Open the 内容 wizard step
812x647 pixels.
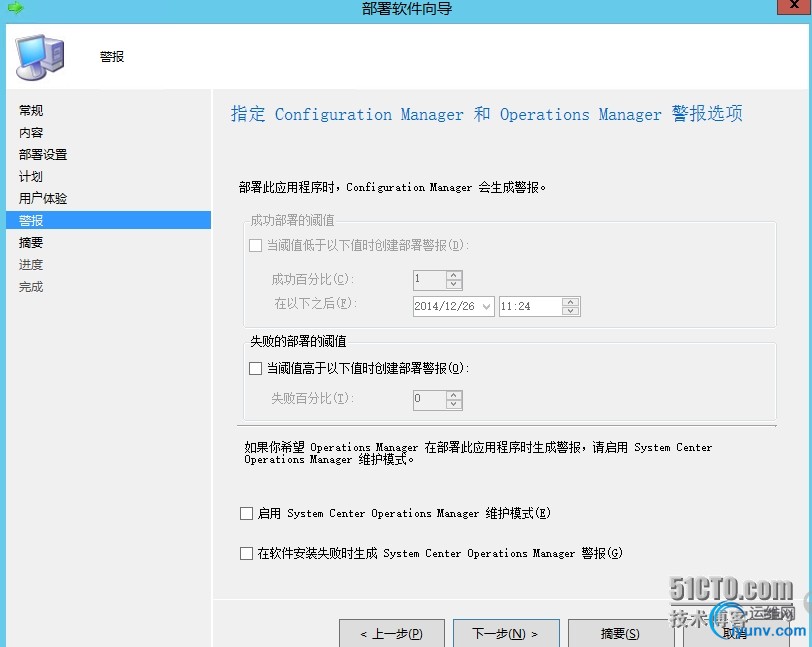[x=31, y=133]
